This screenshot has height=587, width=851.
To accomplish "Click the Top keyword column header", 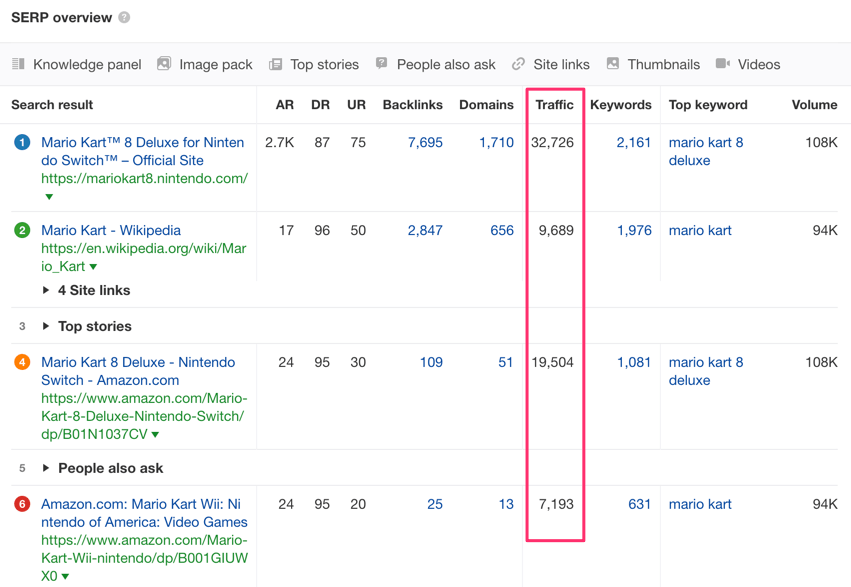I will [708, 105].
